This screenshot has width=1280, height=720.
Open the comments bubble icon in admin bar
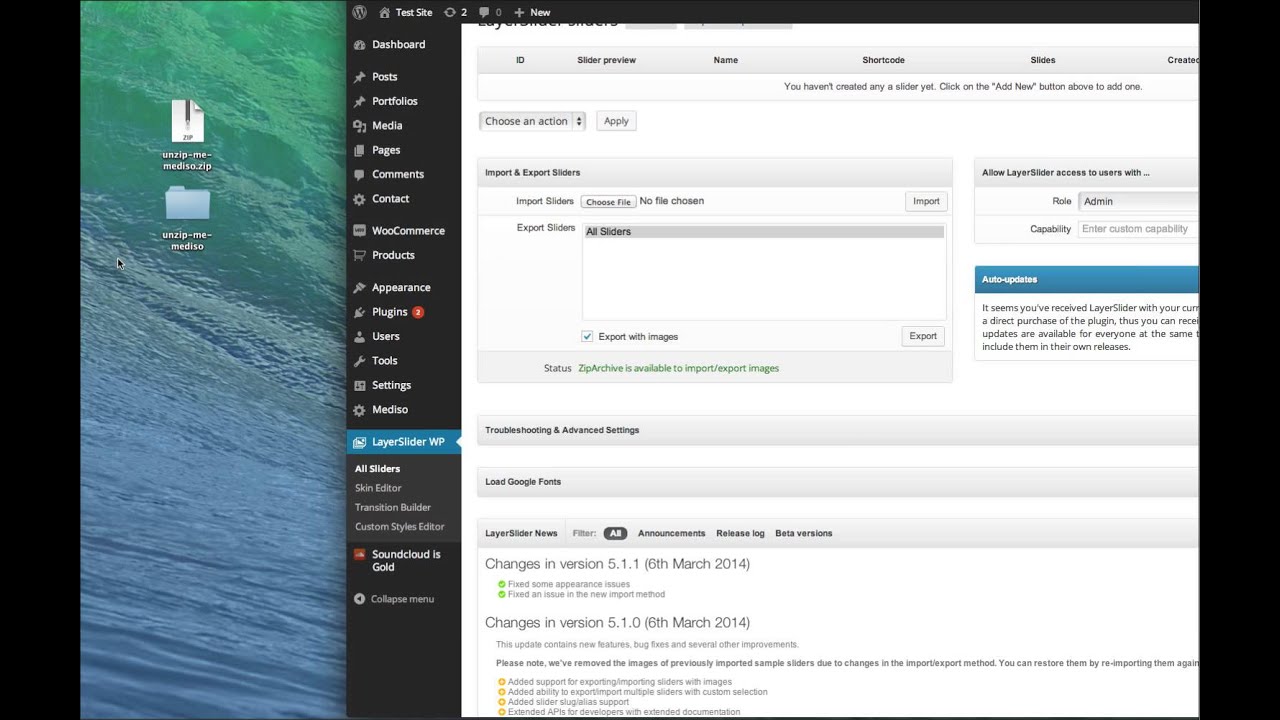point(484,12)
